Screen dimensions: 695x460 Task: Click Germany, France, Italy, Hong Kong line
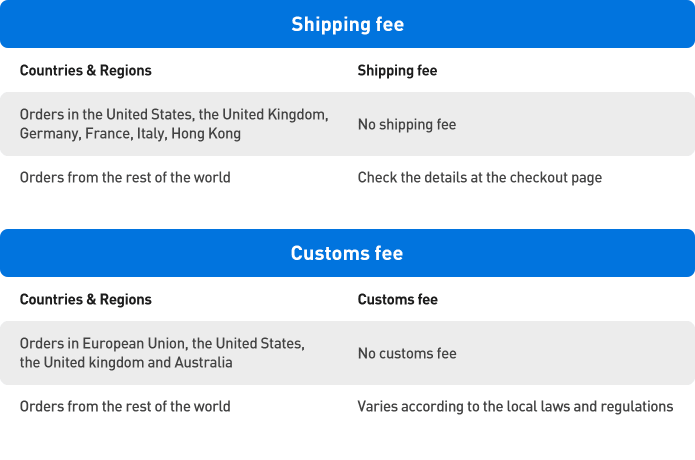(x=130, y=133)
